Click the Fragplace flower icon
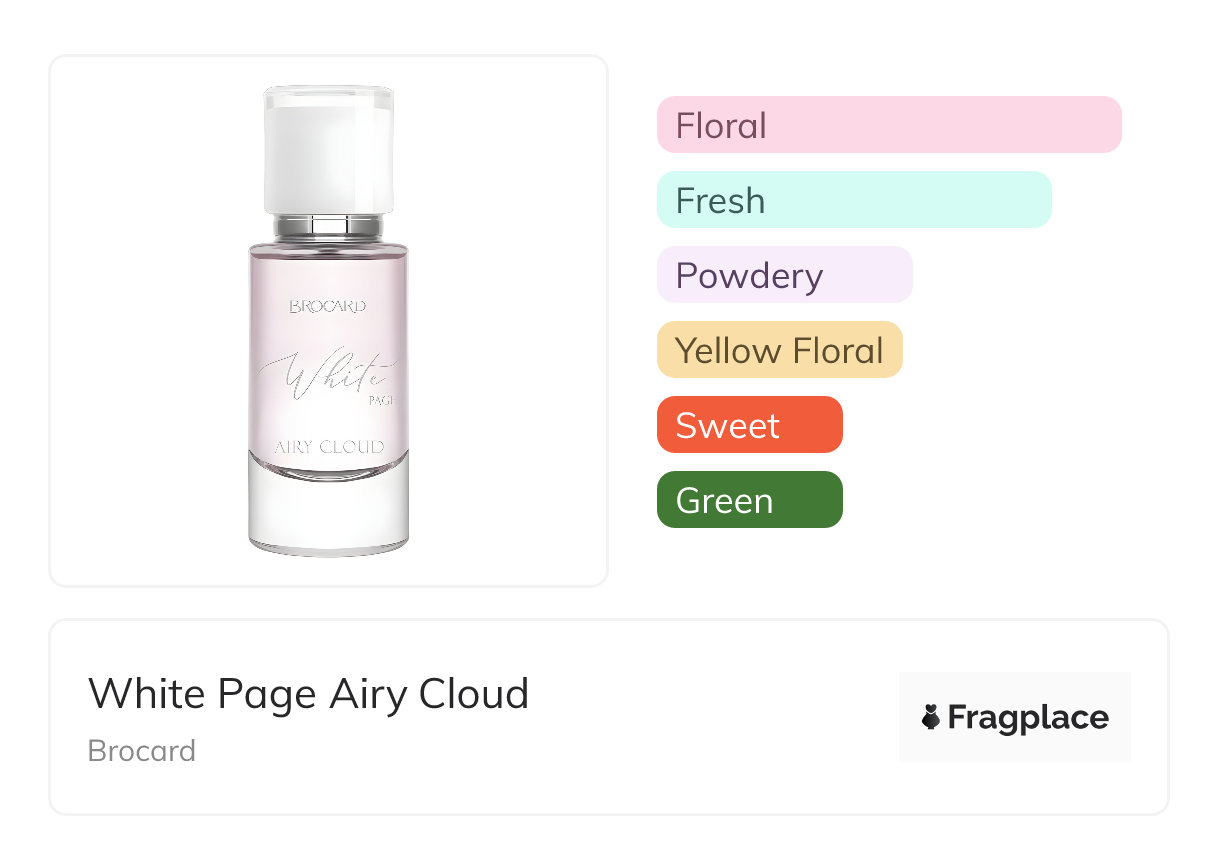 point(931,717)
